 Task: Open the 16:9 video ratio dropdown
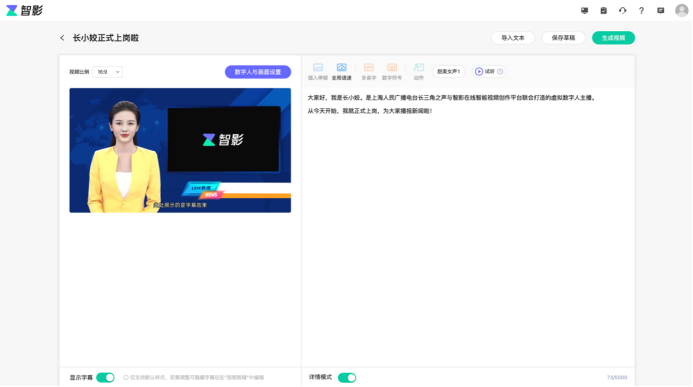click(107, 72)
